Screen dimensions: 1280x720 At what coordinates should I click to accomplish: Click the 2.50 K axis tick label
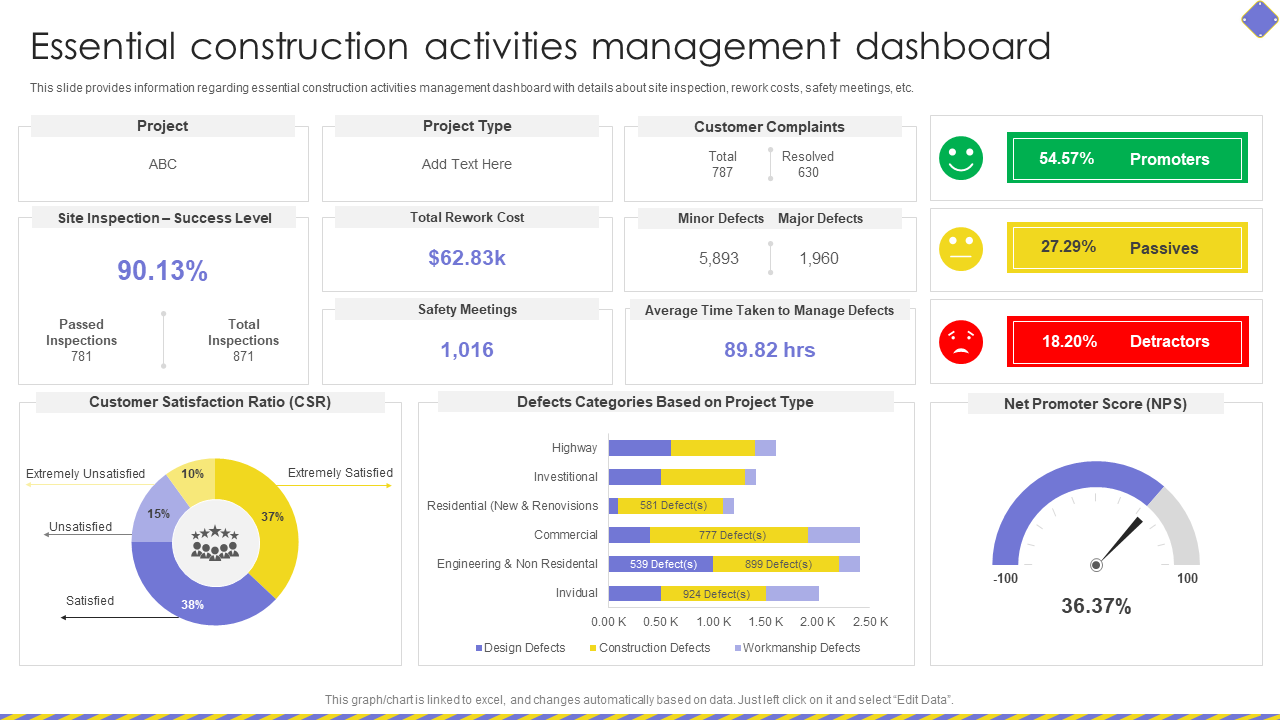point(870,622)
